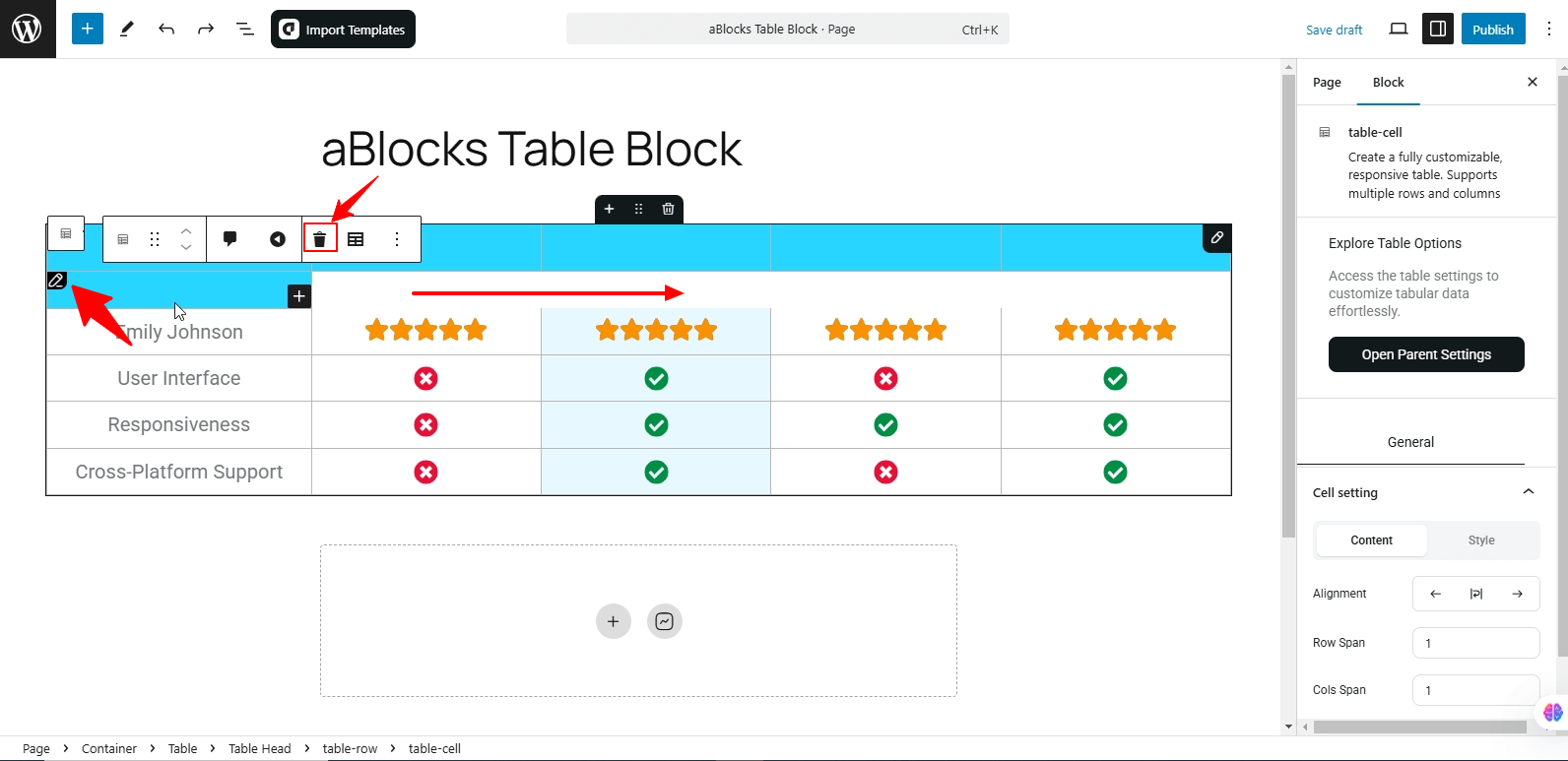
Task: Click the editor canvas vertical scrollbar
Action: pyautogui.click(x=1288, y=305)
